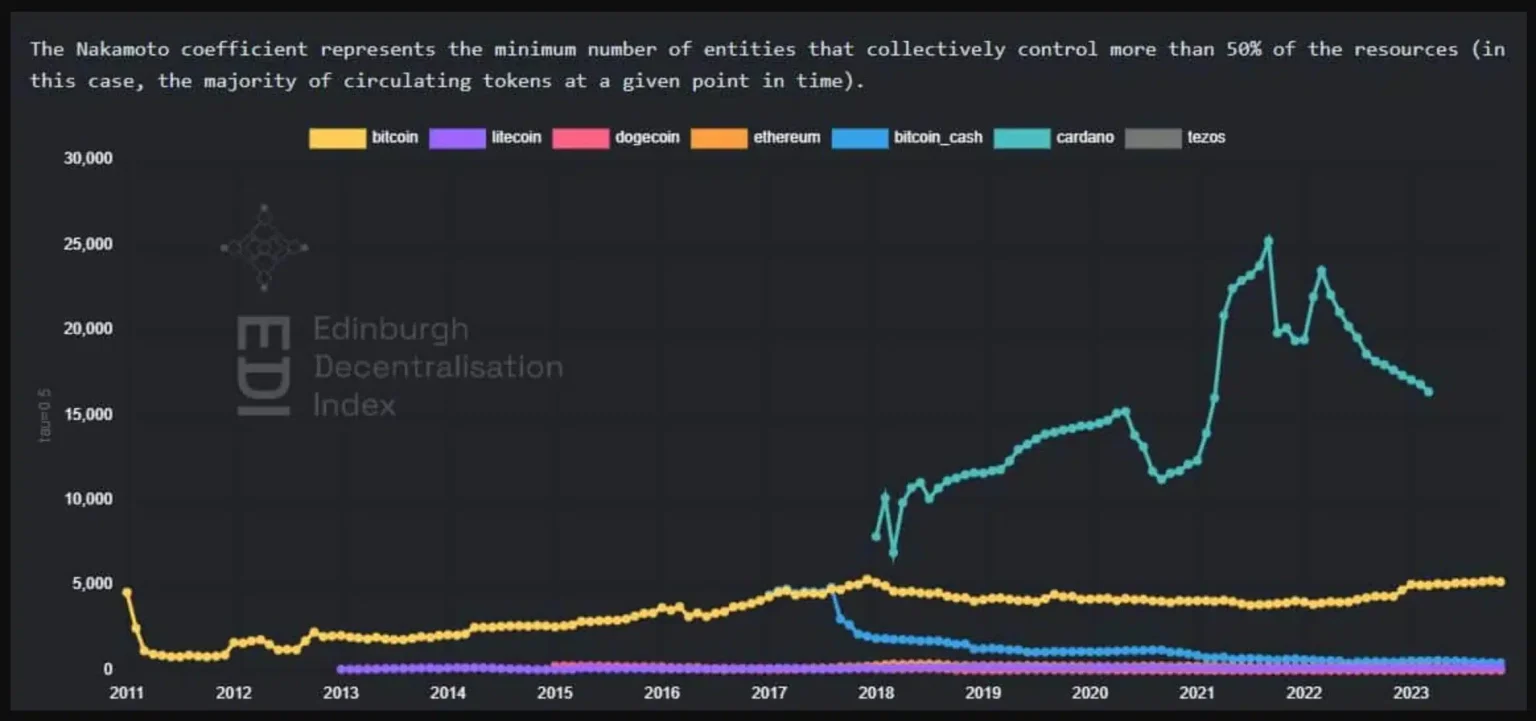Click the 2022 x-axis label
Screen dimensions: 1536x721
(x=1304, y=693)
